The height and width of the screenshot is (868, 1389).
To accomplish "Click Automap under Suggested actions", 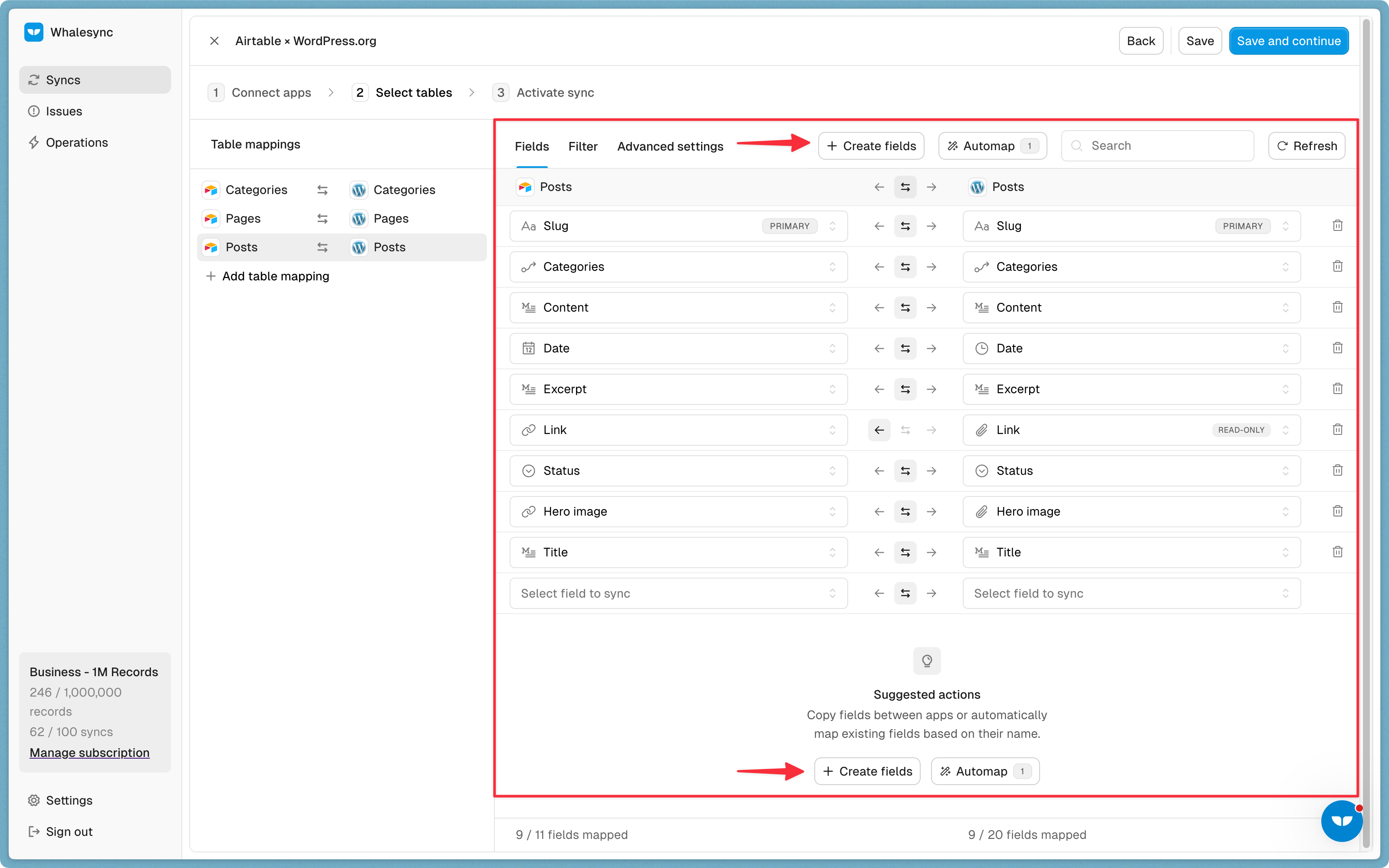I will (985, 771).
